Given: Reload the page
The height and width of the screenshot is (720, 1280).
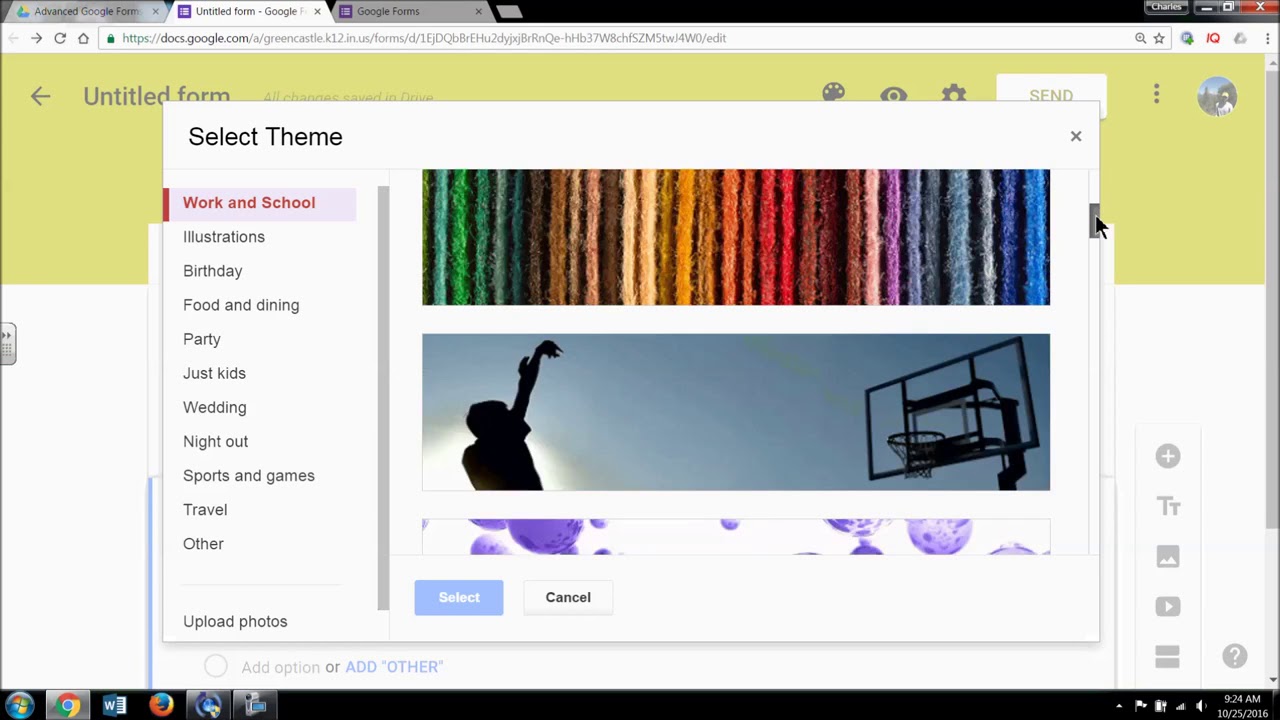Looking at the screenshot, I should [x=60, y=38].
